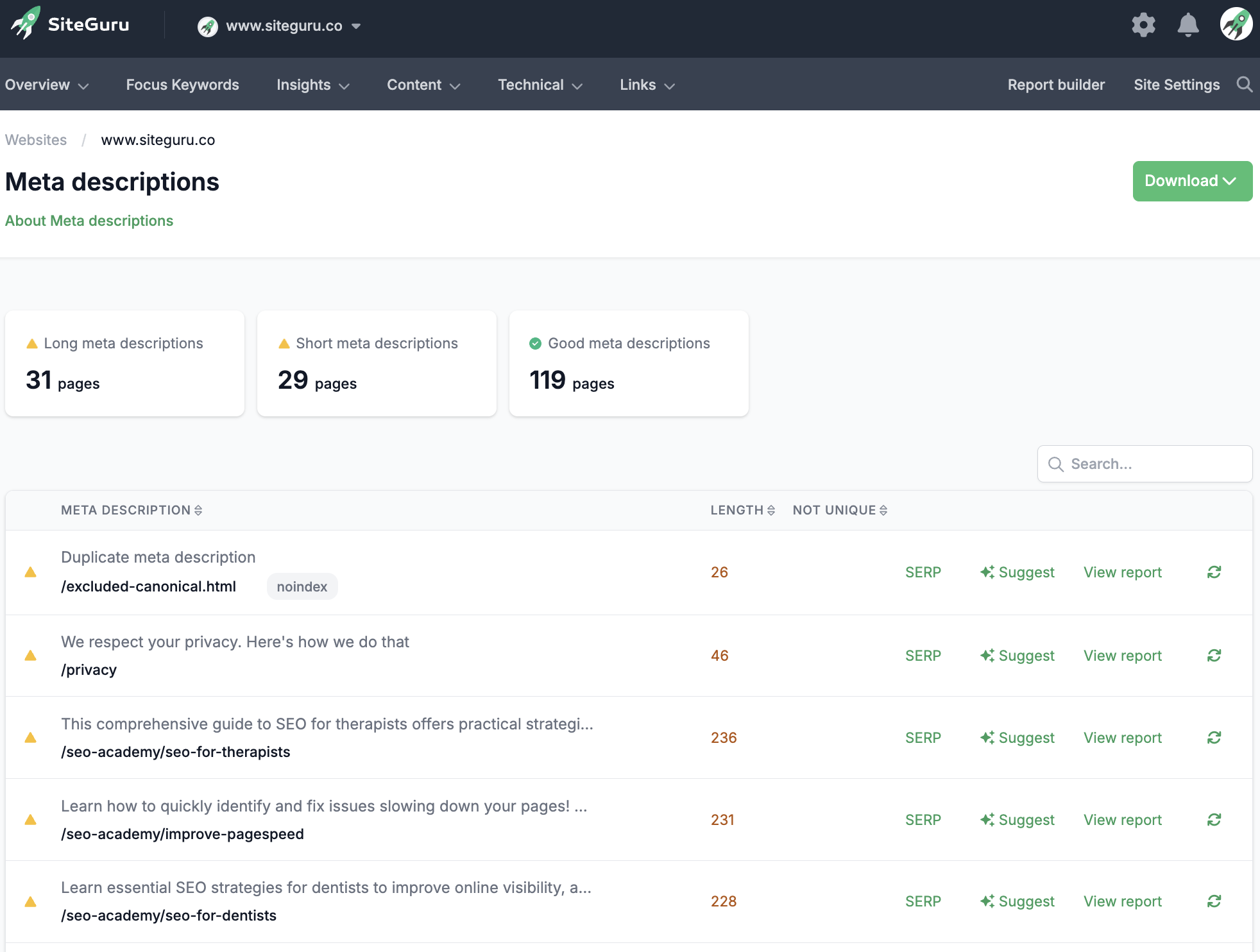Image resolution: width=1260 pixels, height=952 pixels.
Task: Open About Meta descriptions link
Action: pyautogui.click(x=89, y=221)
